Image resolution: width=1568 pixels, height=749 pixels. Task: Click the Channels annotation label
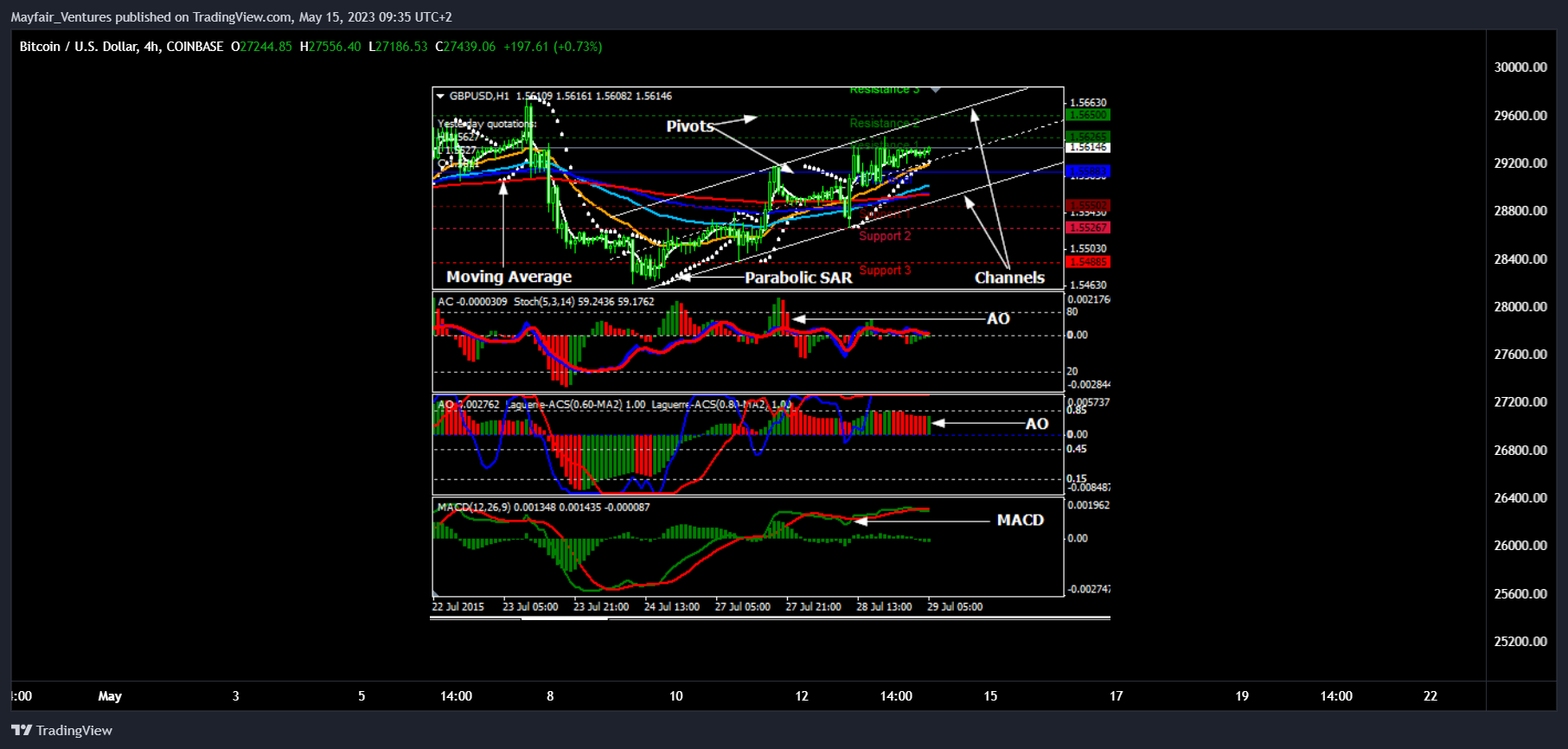click(1009, 278)
